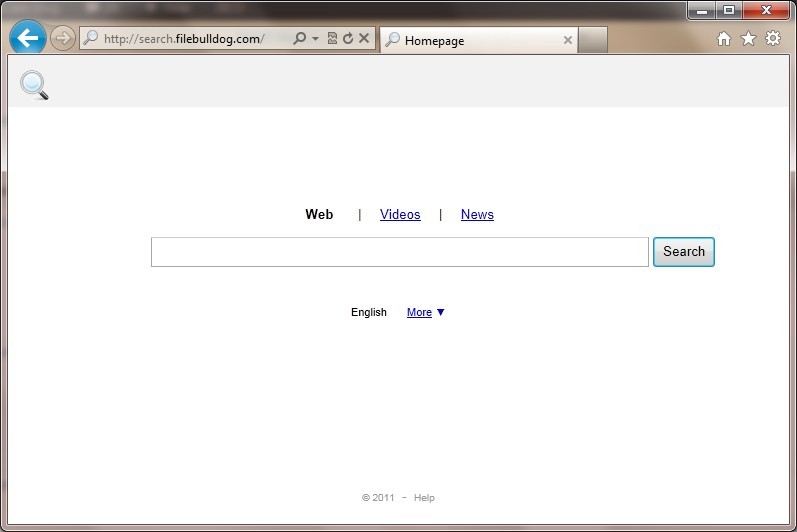
Task: Close the browser window
Action: [x=766, y=11]
